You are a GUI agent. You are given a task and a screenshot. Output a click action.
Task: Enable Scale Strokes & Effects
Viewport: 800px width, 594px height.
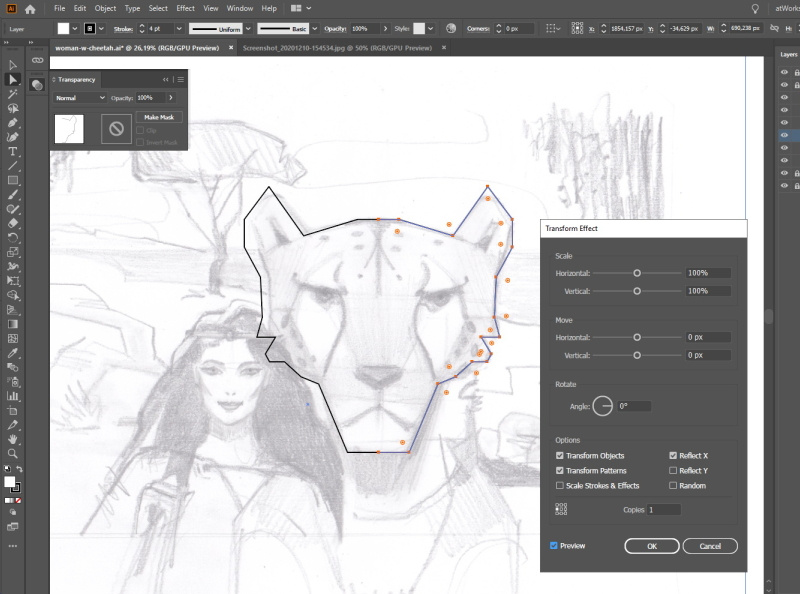pyautogui.click(x=562, y=487)
